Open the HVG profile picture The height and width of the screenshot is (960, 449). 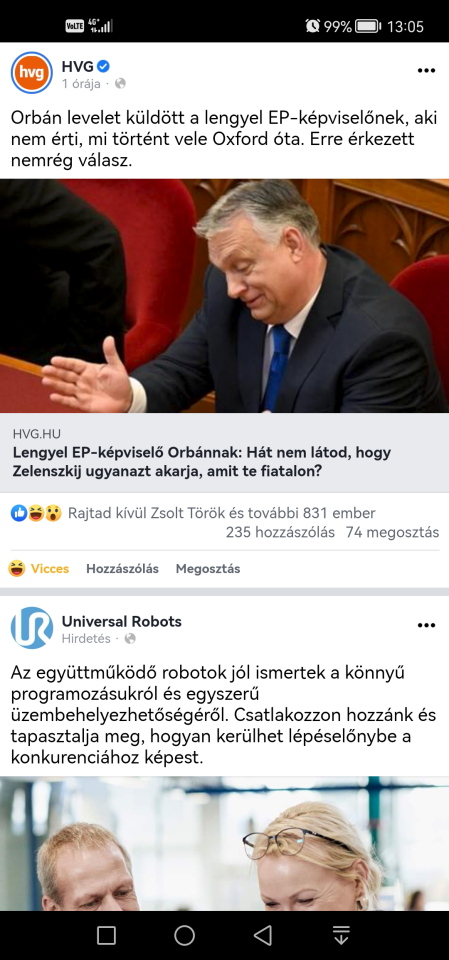[31, 72]
